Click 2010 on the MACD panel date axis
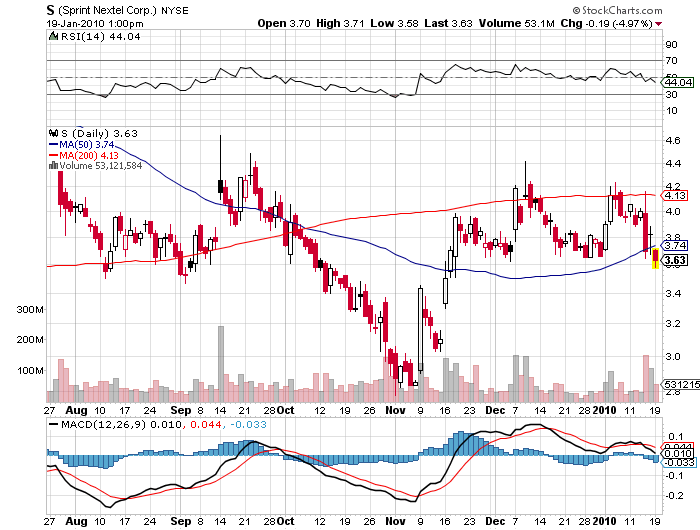 [604, 521]
